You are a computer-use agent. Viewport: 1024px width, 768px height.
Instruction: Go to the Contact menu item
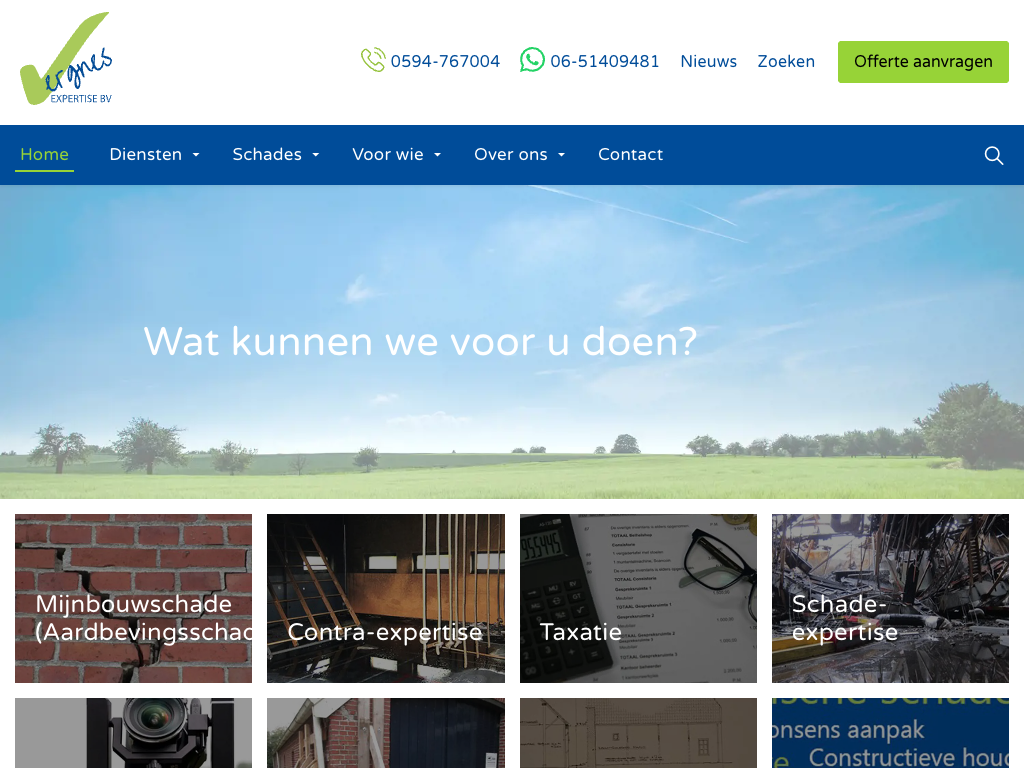[630, 155]
